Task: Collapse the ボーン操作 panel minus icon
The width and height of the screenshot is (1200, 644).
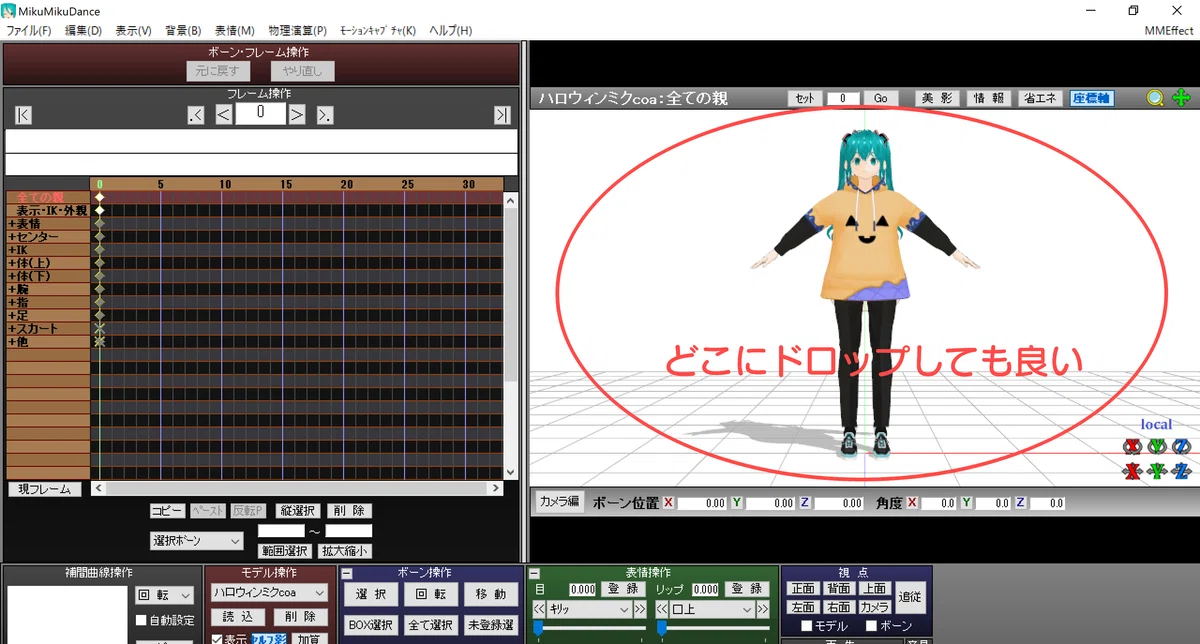Action: tap(347, 574)
